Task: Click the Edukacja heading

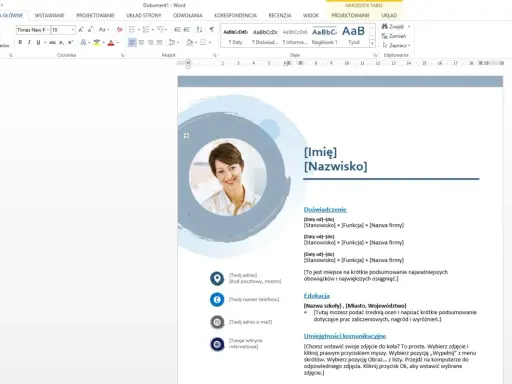Action: click(x=317, y=296)
